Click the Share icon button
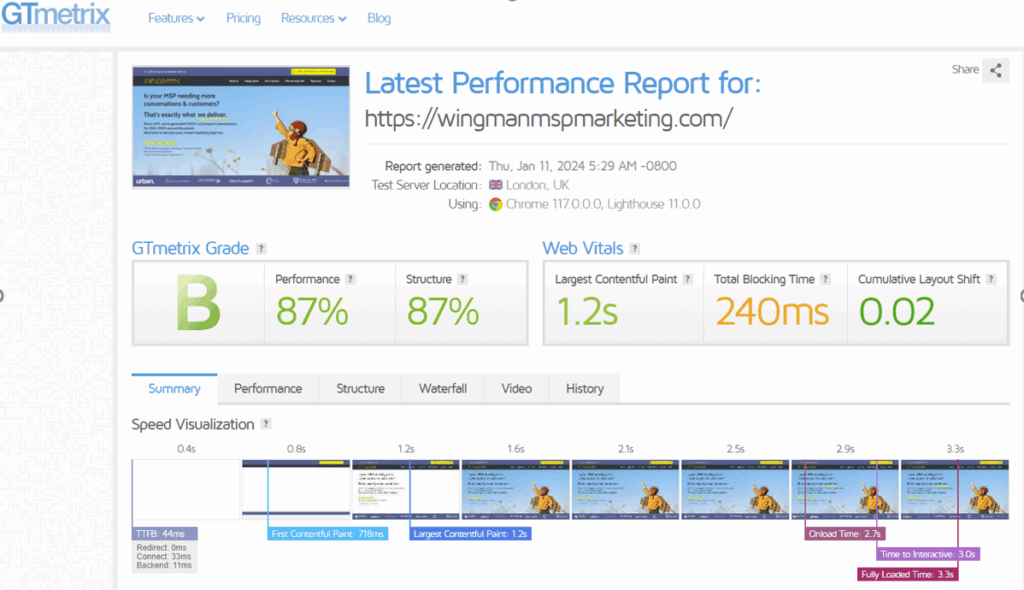Screen dimensions: 1024x590 (x=994, y=70)
